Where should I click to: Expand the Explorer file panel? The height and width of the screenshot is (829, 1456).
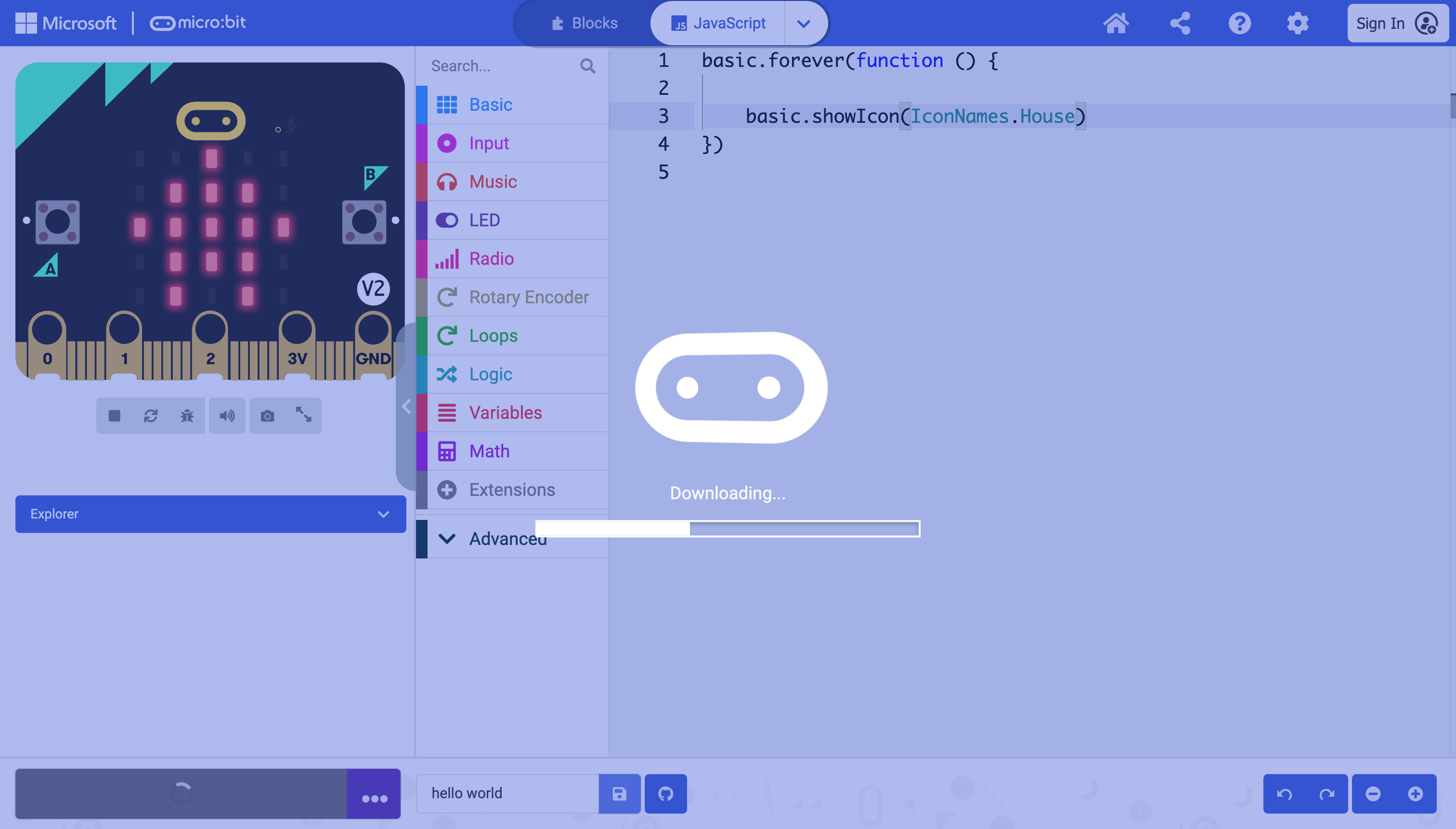pyautogui.click(x=211, y=514)
